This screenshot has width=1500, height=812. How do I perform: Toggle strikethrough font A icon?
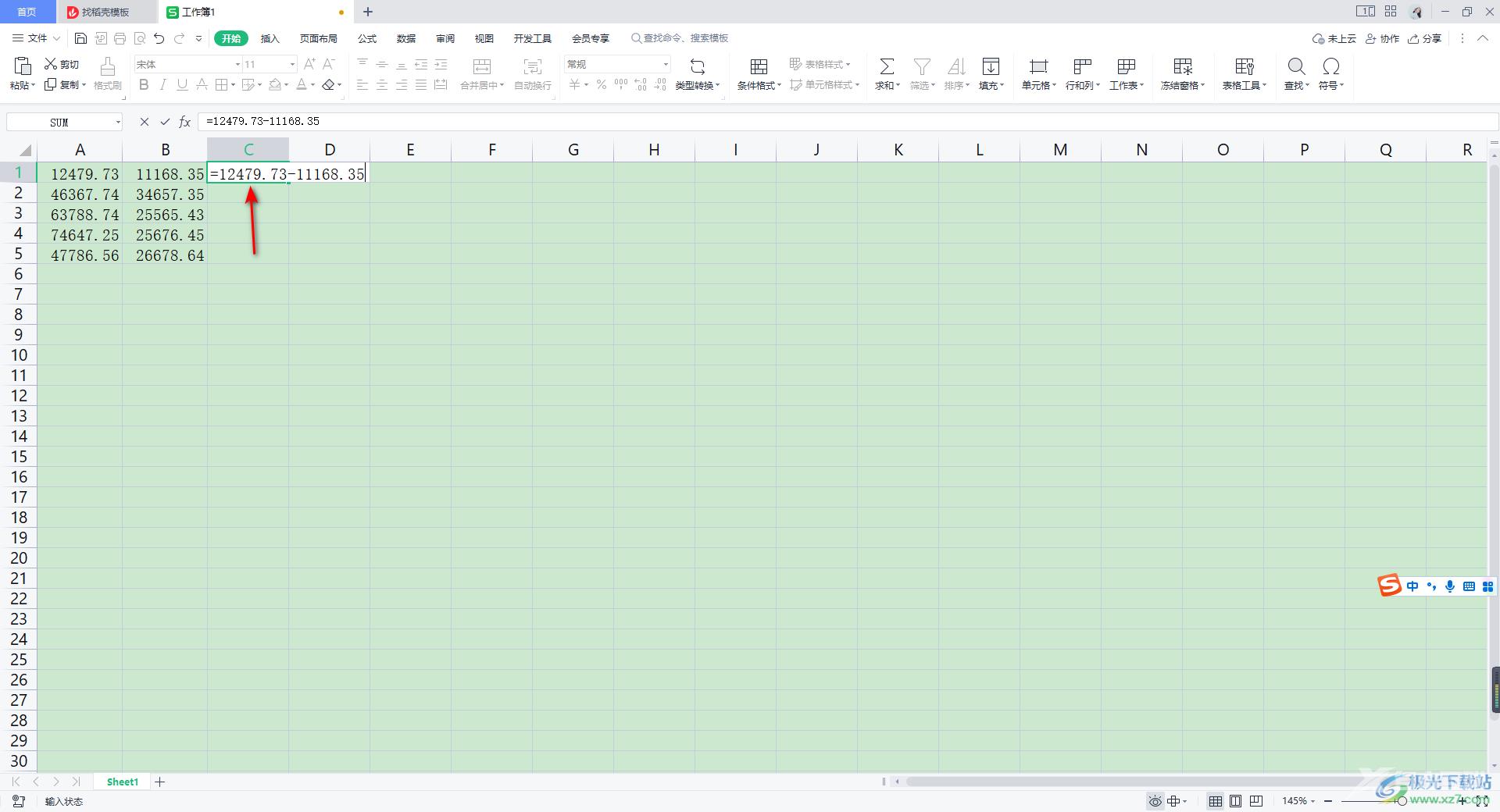coord(202,84)
